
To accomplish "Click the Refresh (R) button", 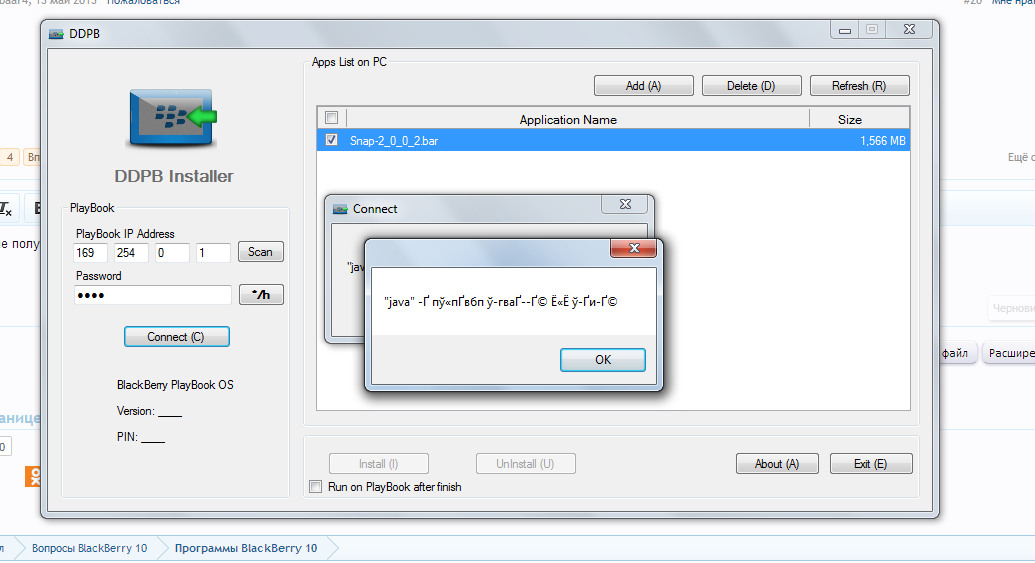I will [x=859, y=86].
